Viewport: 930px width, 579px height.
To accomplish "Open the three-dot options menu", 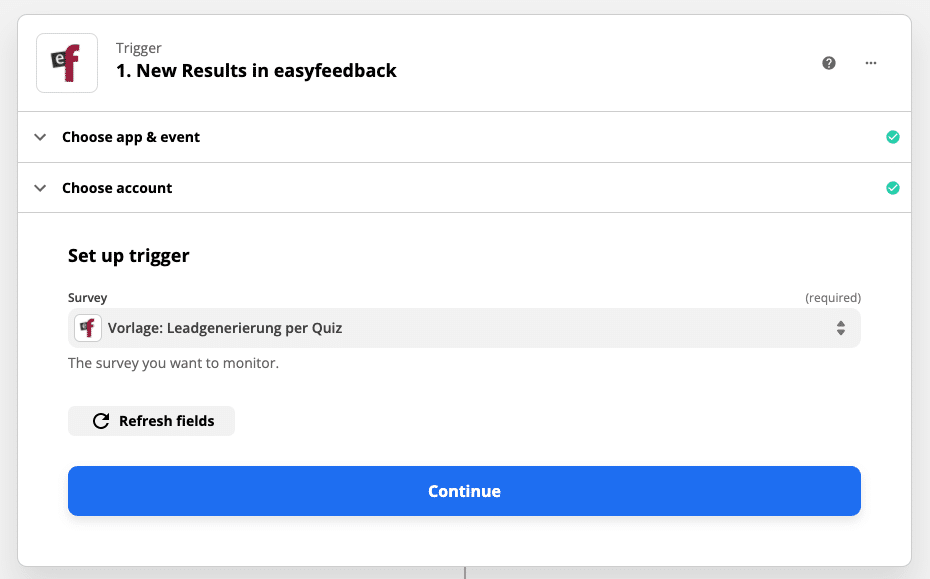I will (x=870, y=62).
